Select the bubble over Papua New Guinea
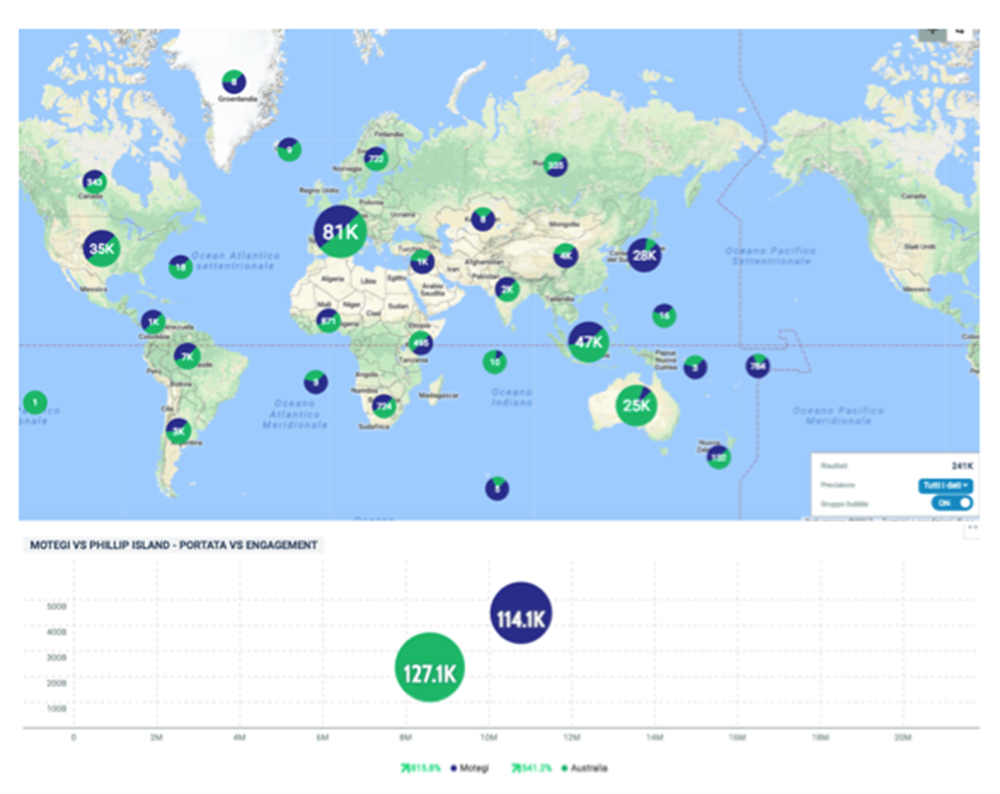This screenshot has width=1000, height=794. pos(695,367)
